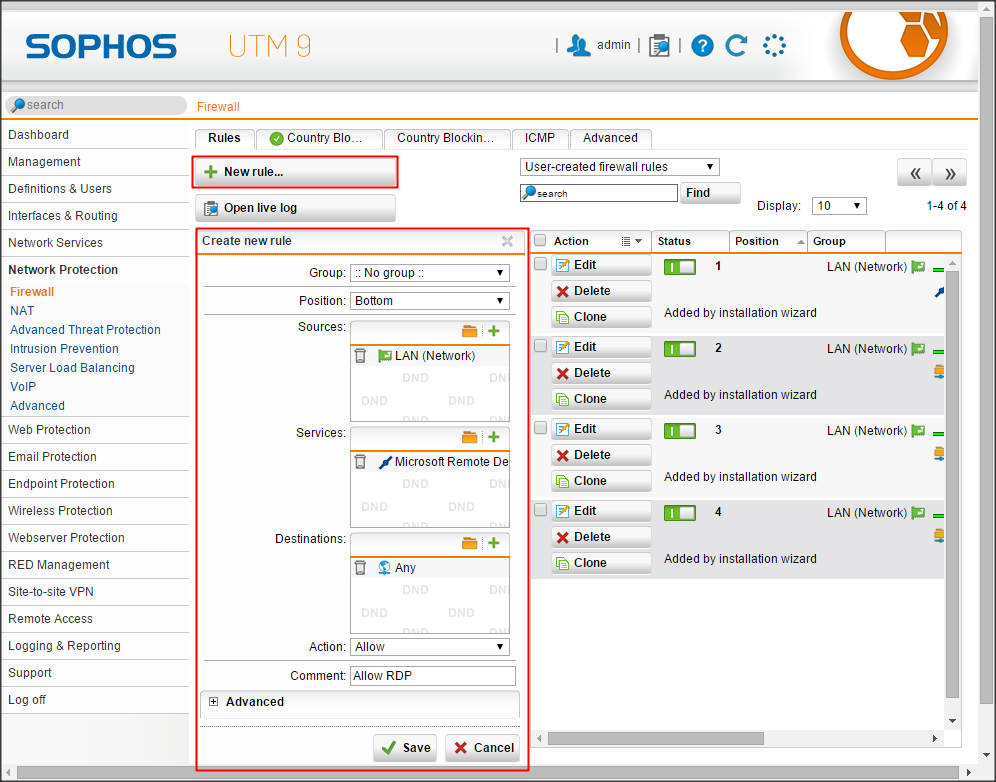Expand the Advanced section
Image resolution: width=996 pixels, height=782 pixels.
[214, 702]
